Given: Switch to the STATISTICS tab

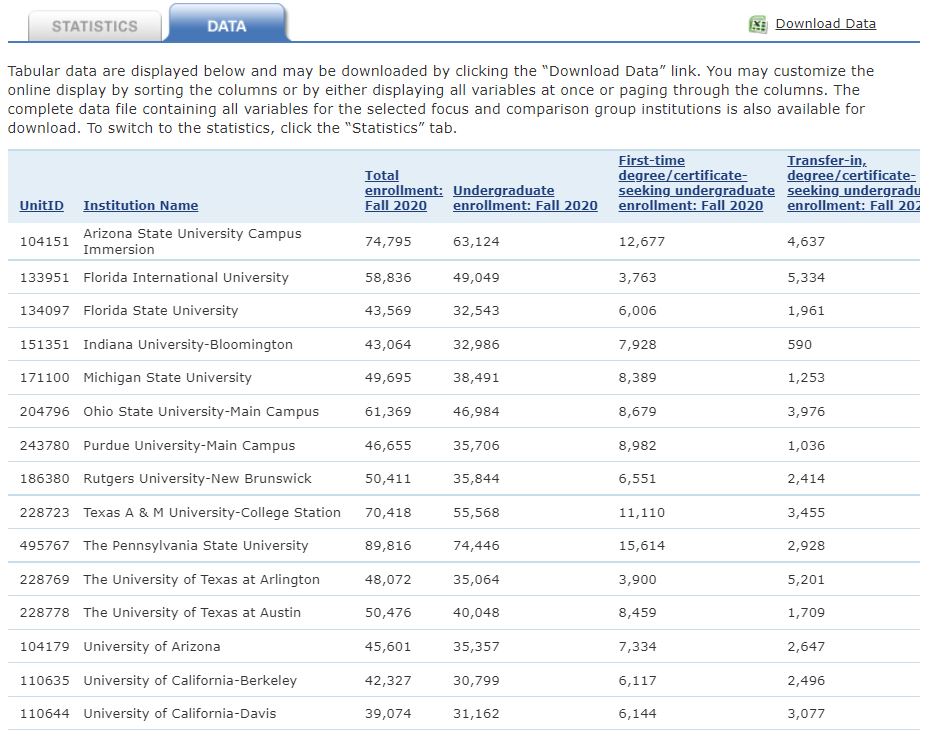Looking at the screenshot, I should pyautogui.click(x=95, y=26).
